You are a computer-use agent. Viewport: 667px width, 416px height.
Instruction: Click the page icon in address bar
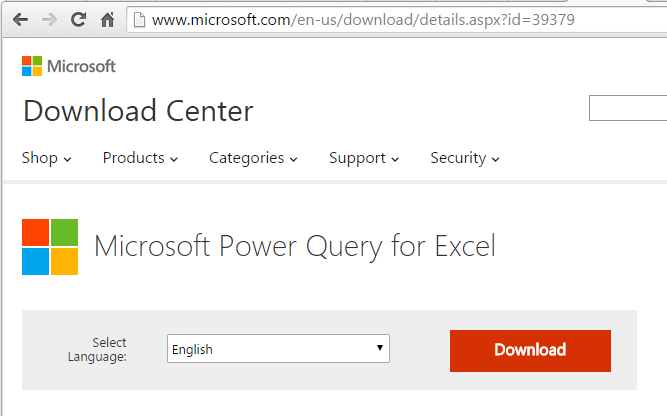[x=139, y=19]
